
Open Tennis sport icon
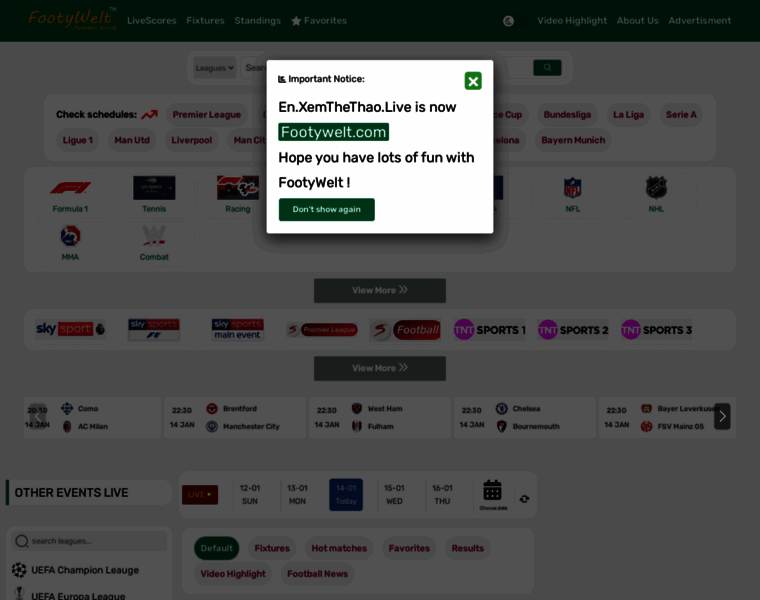coord(154,194)
